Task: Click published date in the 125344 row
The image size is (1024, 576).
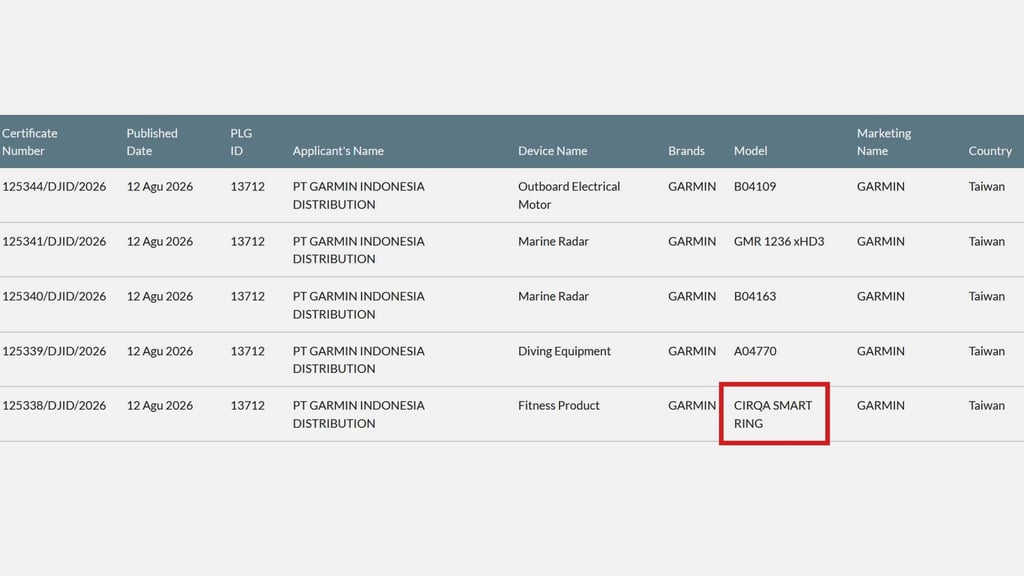Action: tap(159, 187)
